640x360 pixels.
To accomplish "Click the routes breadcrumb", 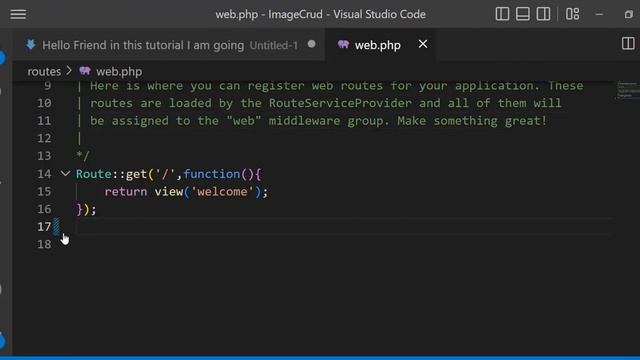I will (44, 71).
